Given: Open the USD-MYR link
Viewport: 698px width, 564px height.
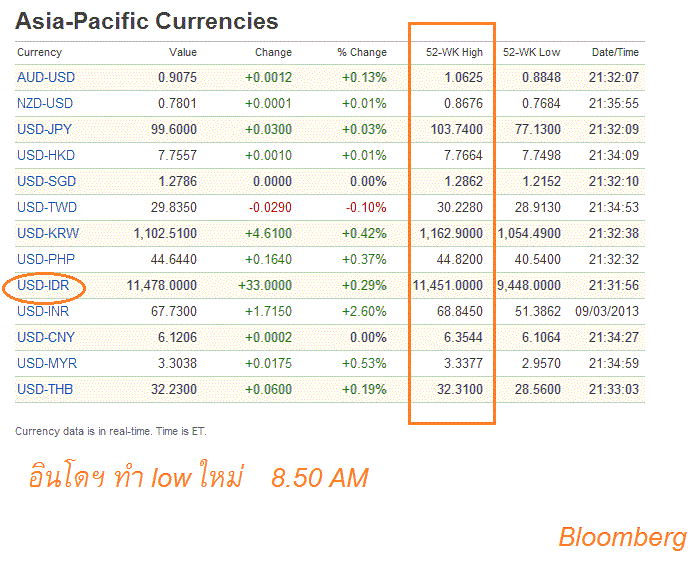Looking at the screenshot, I should point(46,363).
